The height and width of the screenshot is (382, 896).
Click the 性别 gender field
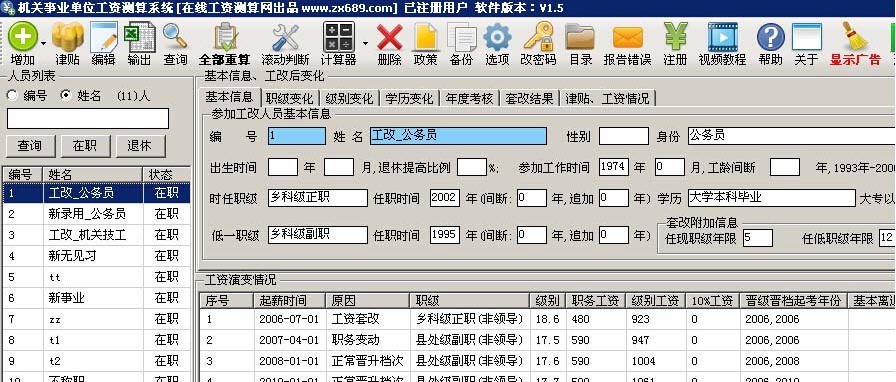tap(623, 136)
